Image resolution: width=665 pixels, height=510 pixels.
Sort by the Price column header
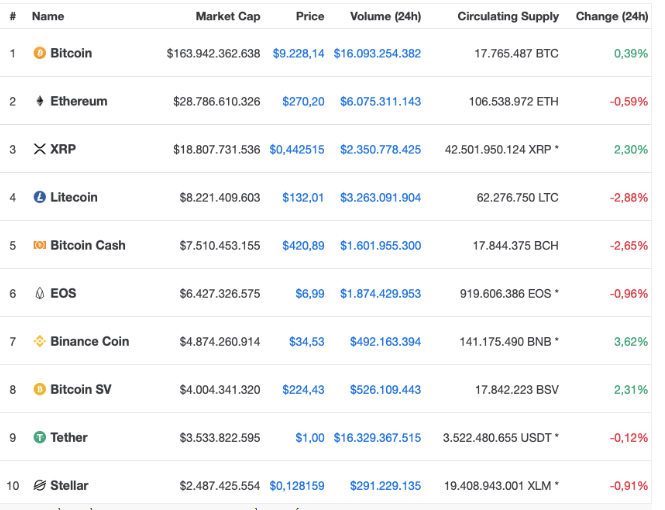click(x=310, y=16)
